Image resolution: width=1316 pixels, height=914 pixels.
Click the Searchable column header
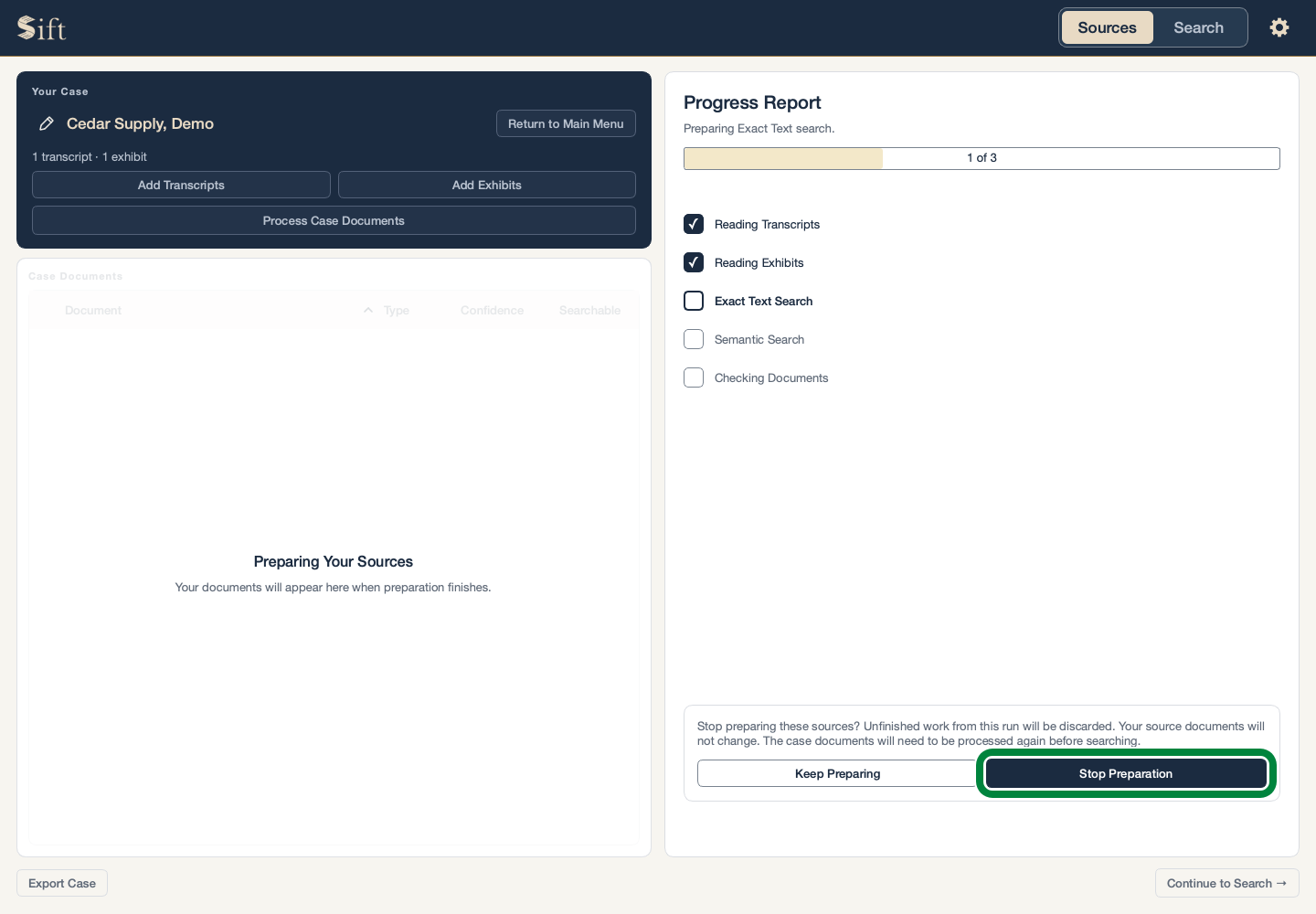tap(589, 311)
